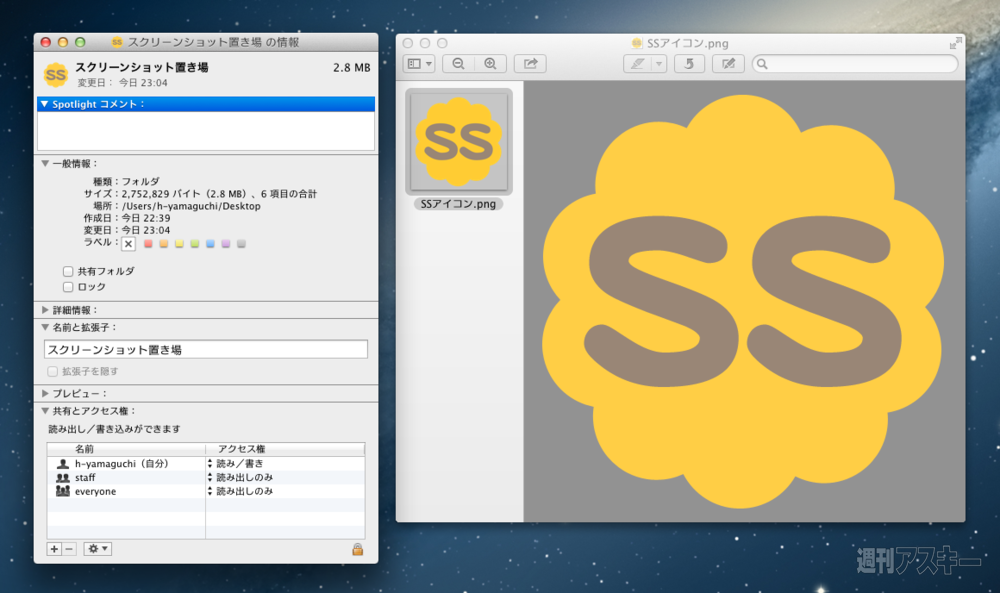1000x593 pixels.
Task: Open the annotate tool dropdown arrow
Action: point(659,64)
